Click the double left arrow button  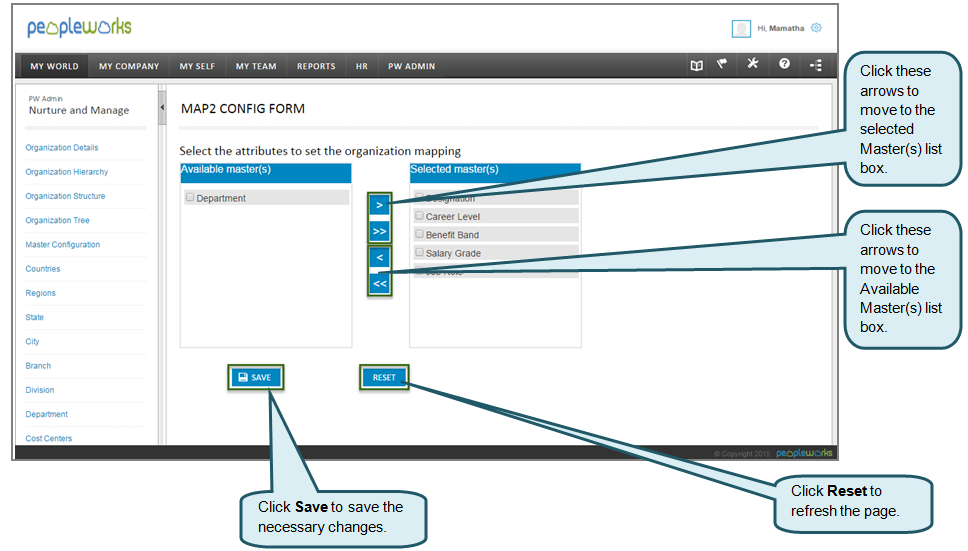[x=379, y=284]
